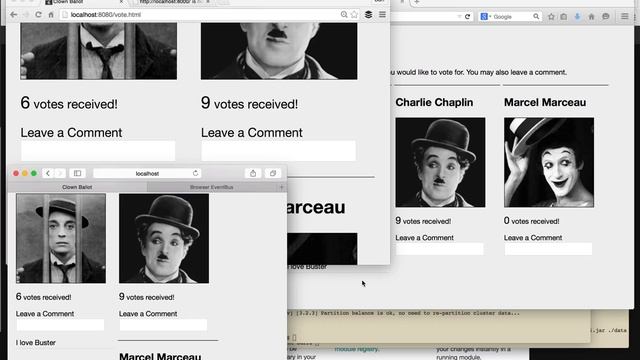Open a new tab in Firefox window
Image resolution: width=640 pixels, height=360 pixels.
click(x=416, y=2)
